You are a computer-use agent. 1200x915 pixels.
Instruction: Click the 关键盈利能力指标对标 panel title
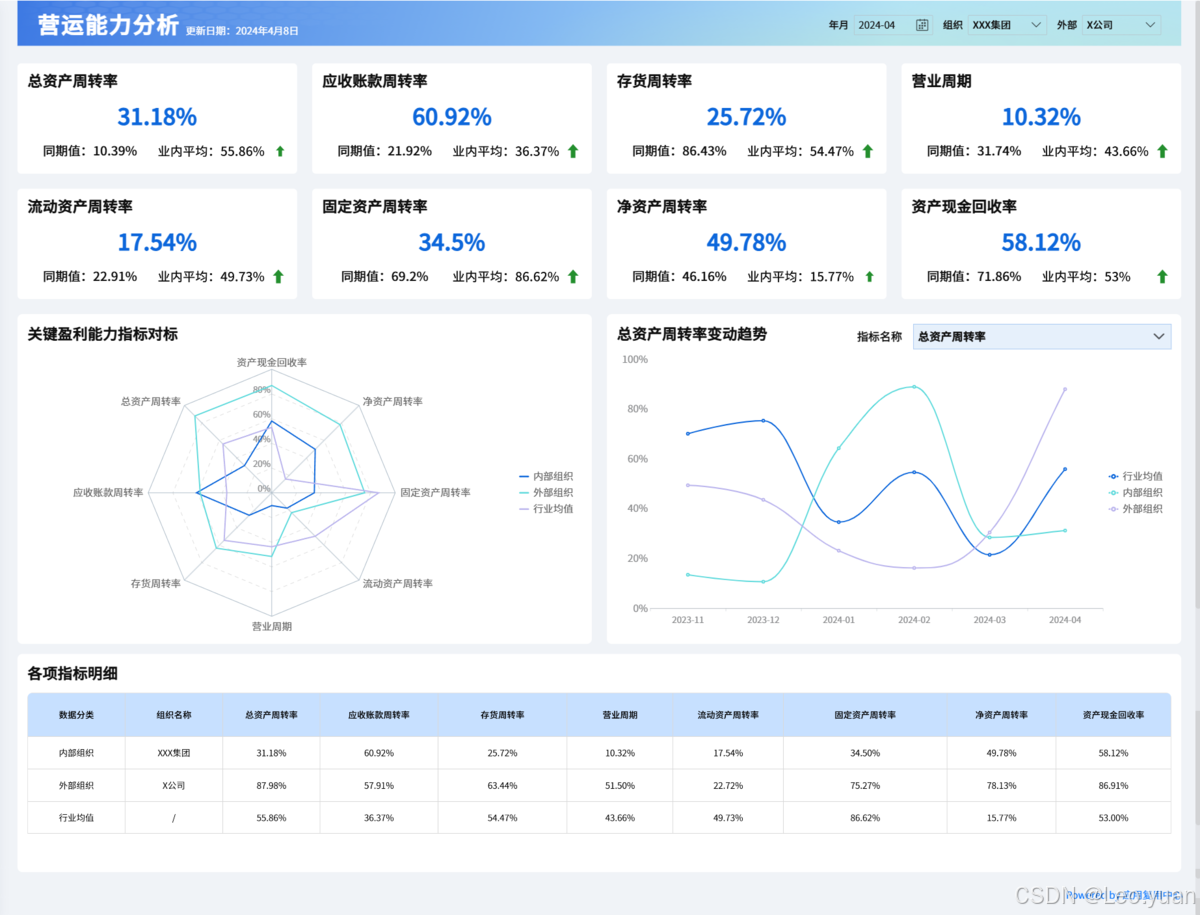[103, 334]
